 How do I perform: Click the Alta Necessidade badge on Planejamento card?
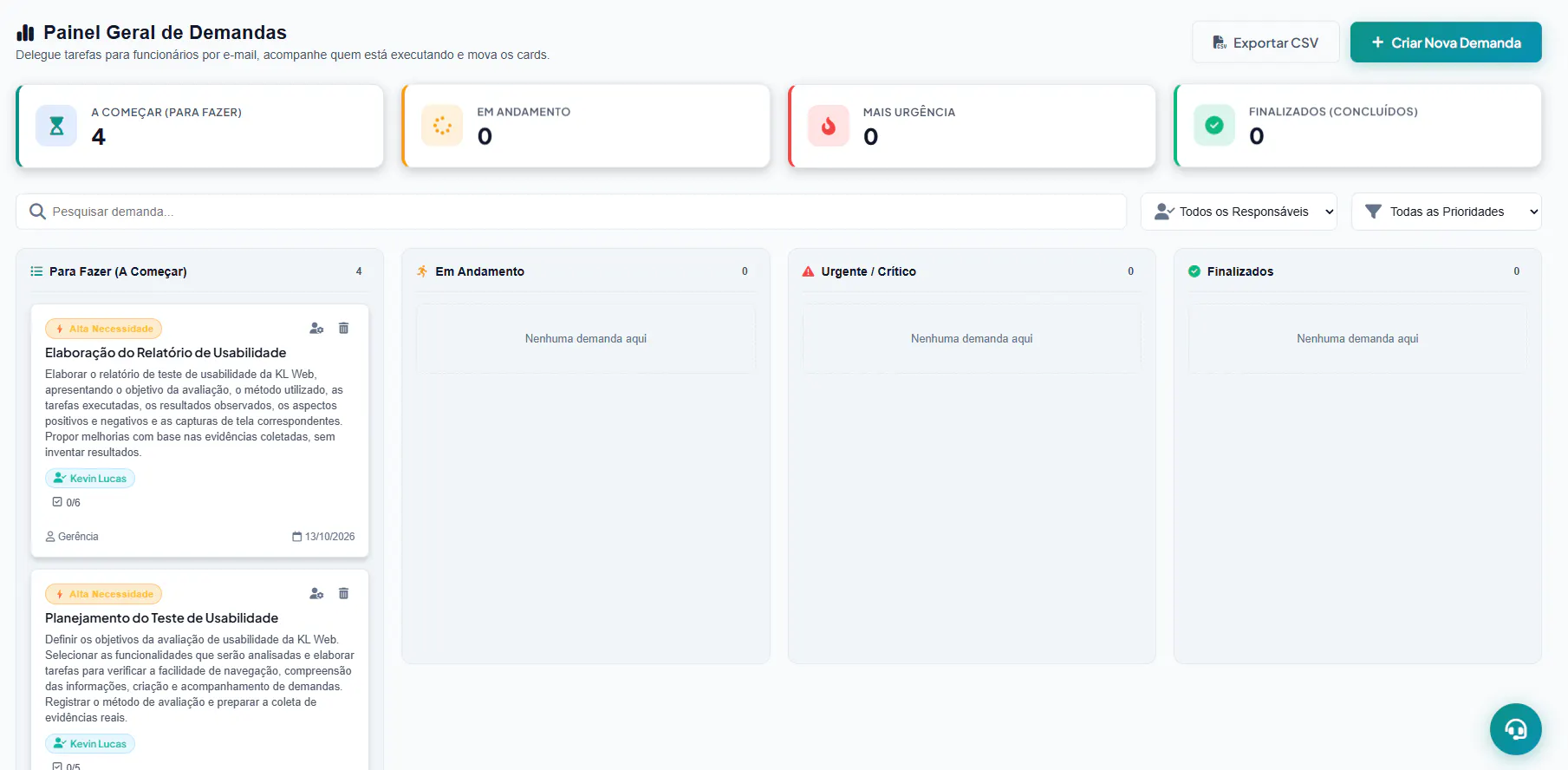[x=103, y=594]
